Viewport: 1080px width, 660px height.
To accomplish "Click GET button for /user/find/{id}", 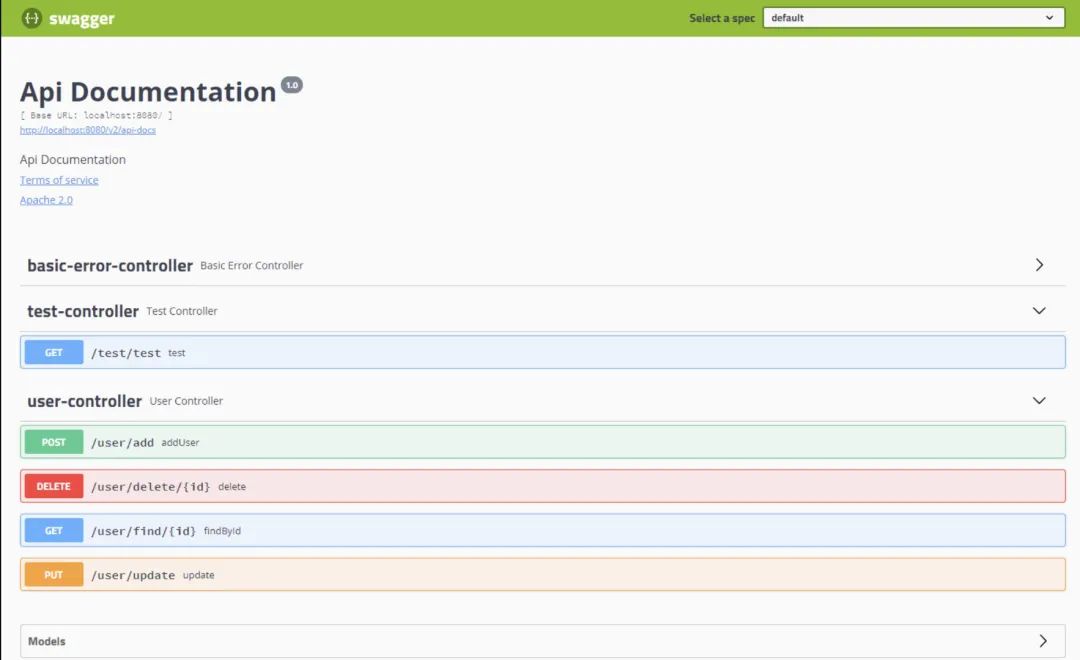I will click(54, 530).
